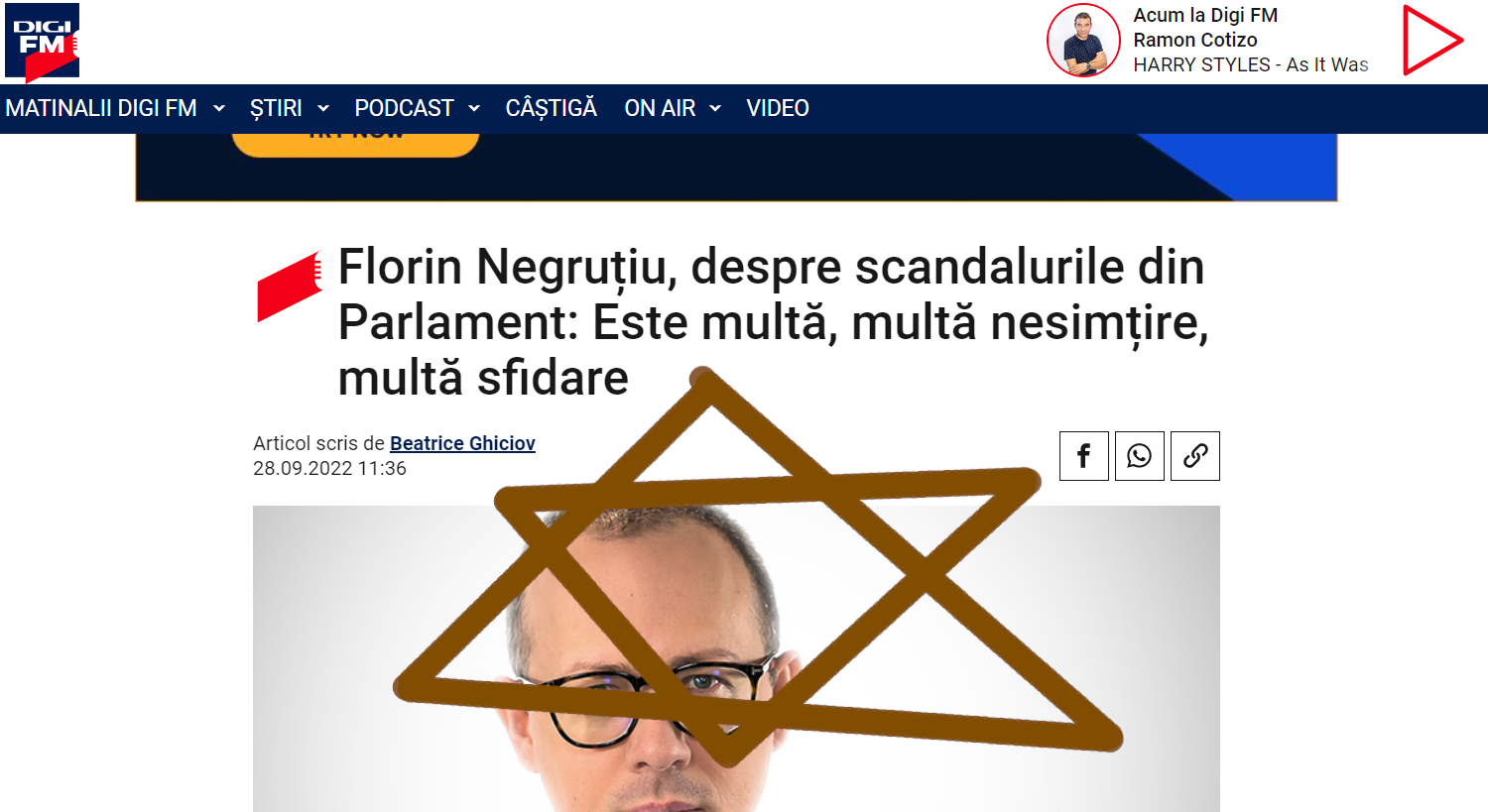The image size is (1488, 812).
Task: Open the Video menu item
Action: (778, 108)
